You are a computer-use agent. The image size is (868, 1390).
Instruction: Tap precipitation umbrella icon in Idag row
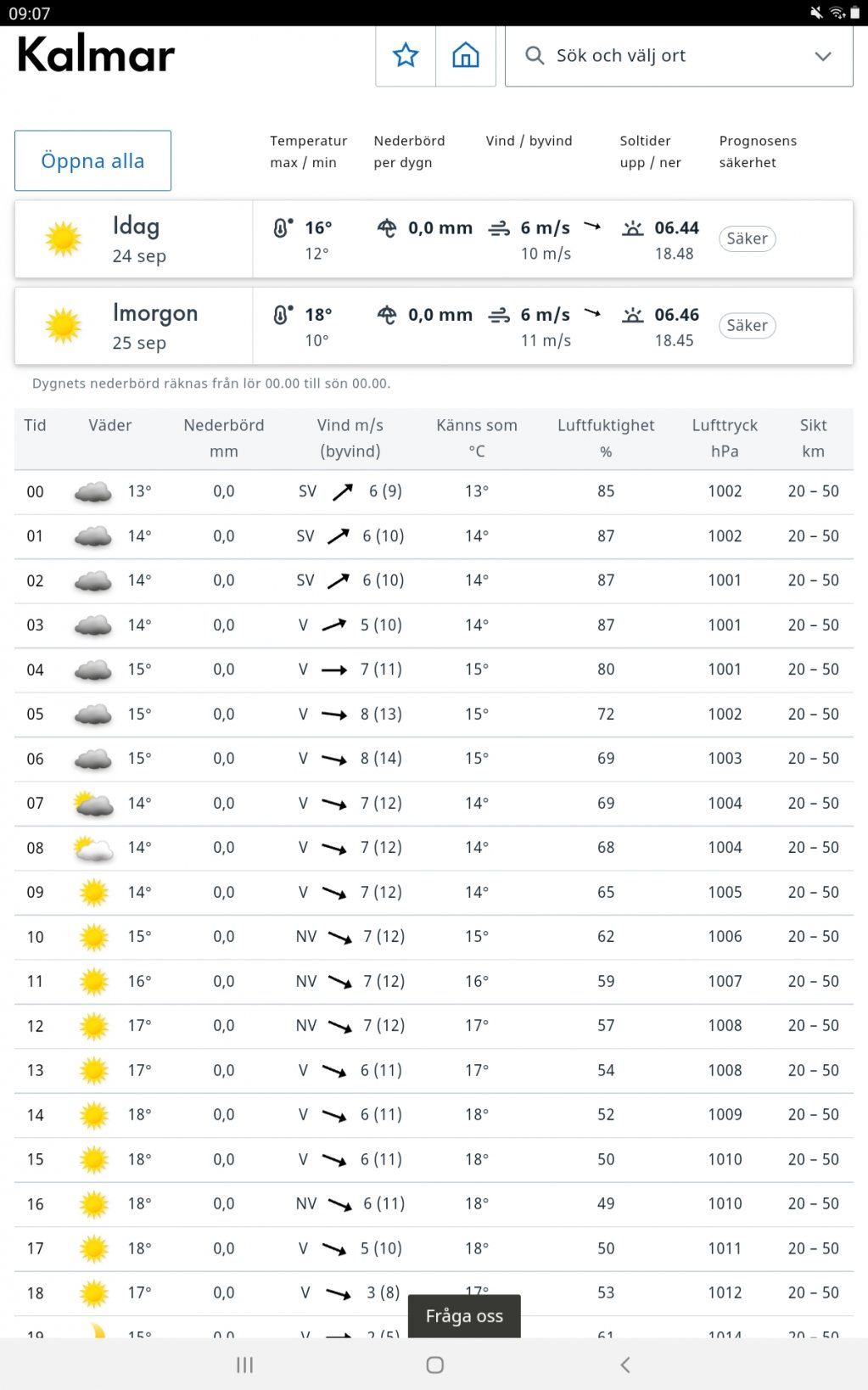point(387,227)
